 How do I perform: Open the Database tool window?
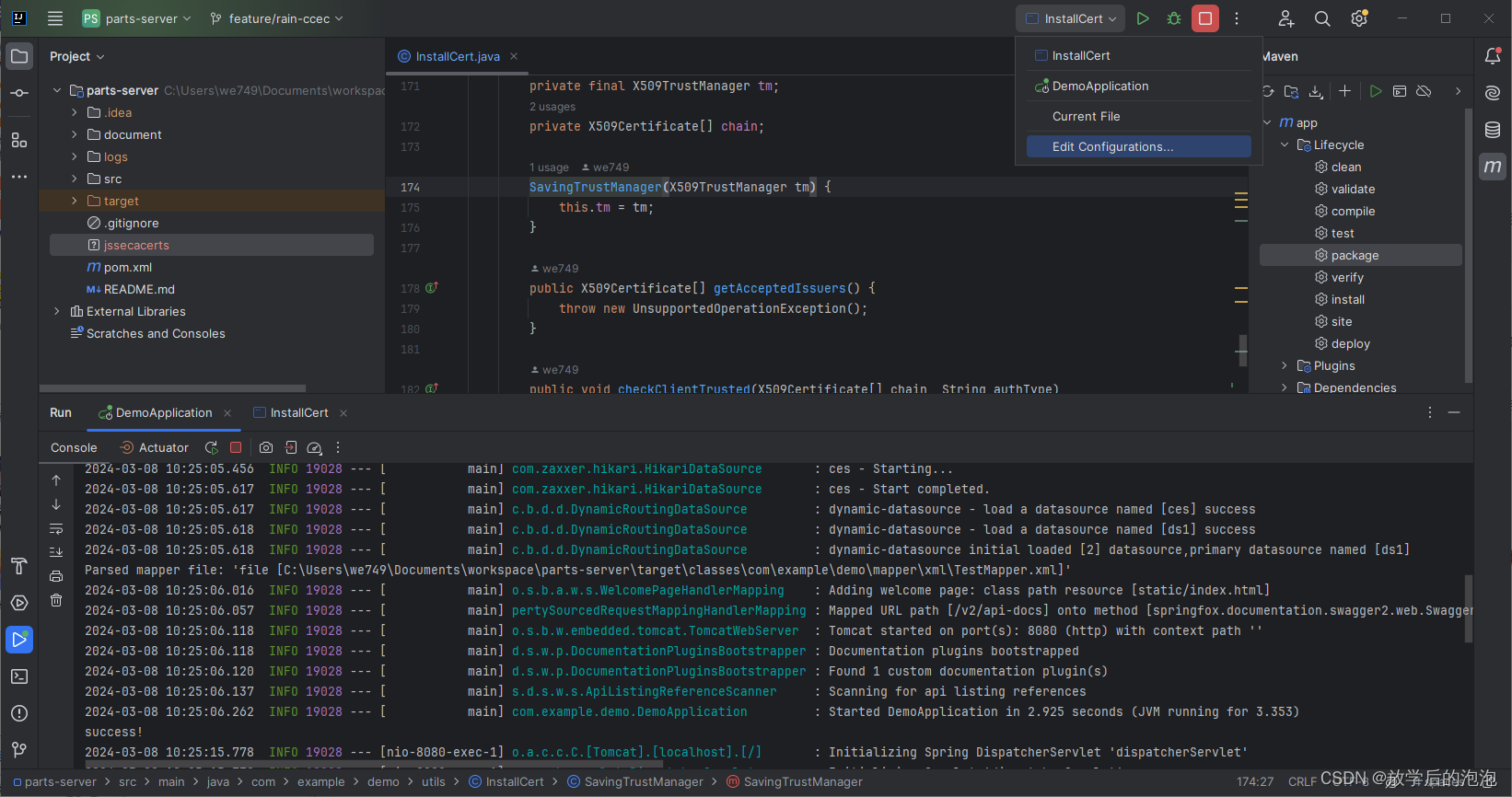[1493, 130]
